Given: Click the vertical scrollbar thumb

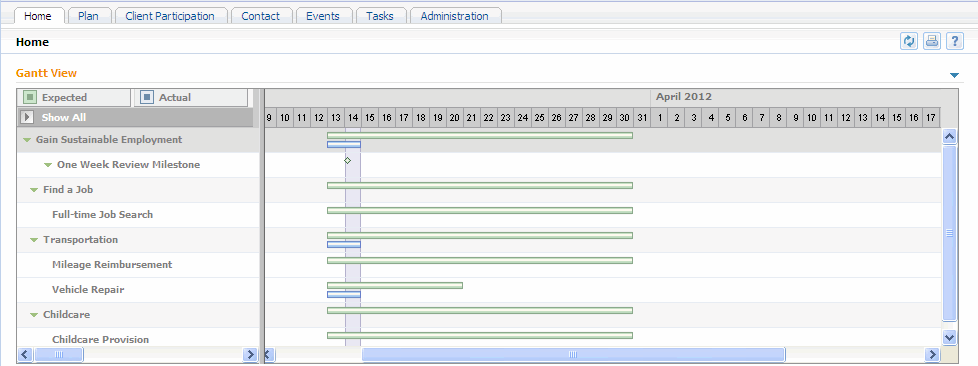Looking at the screenshot, I should pos(949,233).
